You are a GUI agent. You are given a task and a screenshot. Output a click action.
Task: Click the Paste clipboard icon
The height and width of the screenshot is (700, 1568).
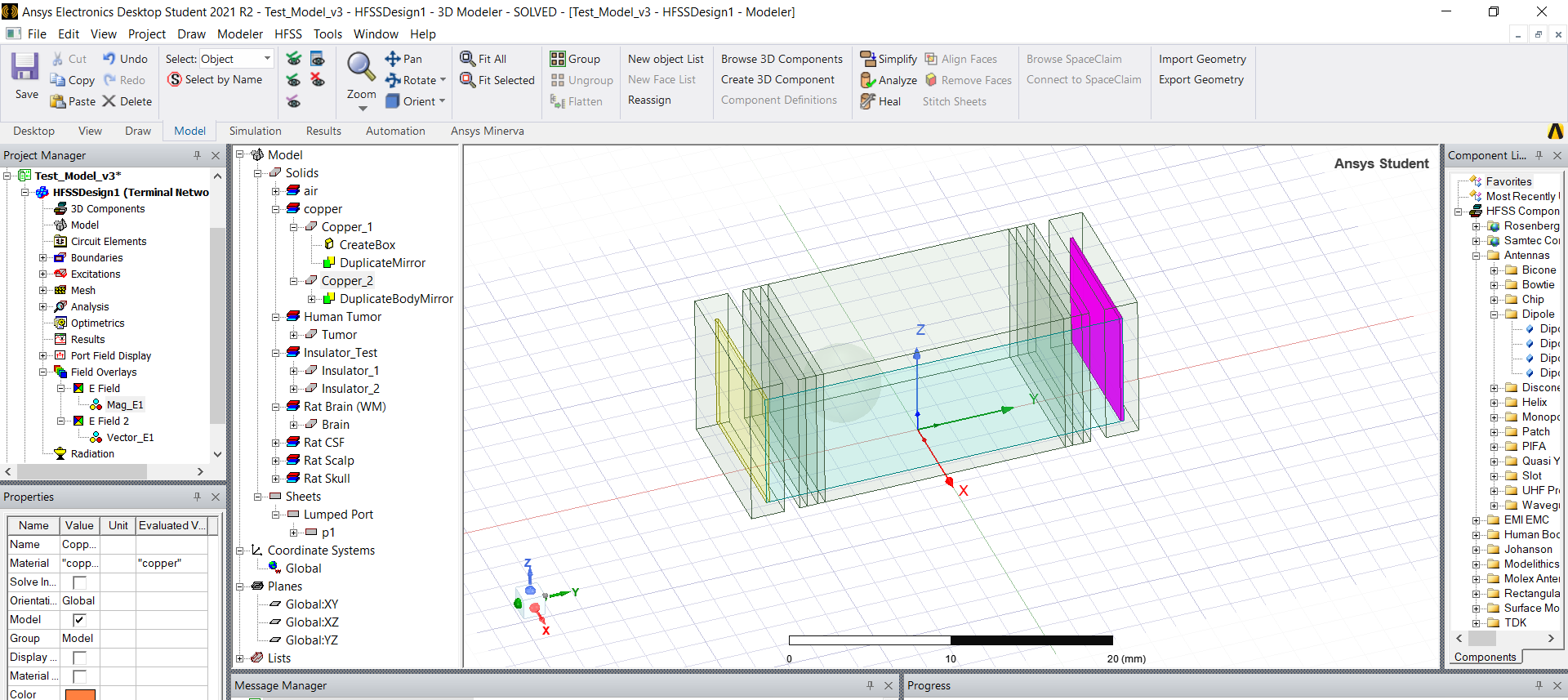[x=57, y=101]
